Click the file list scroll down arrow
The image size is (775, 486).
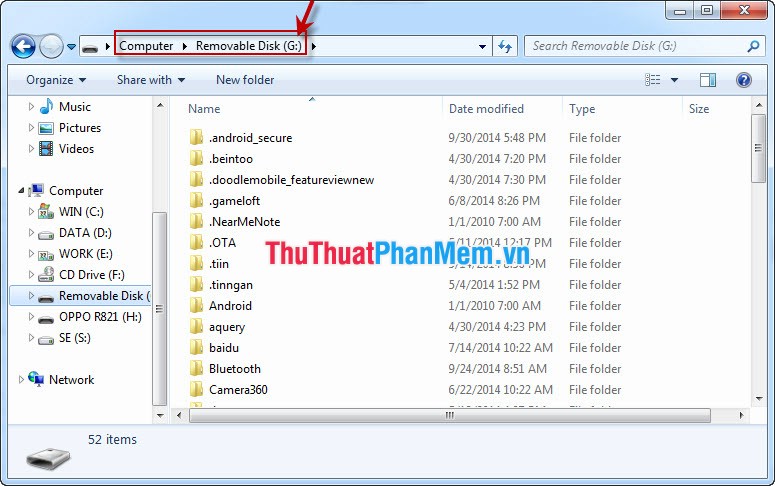[759, 398]
